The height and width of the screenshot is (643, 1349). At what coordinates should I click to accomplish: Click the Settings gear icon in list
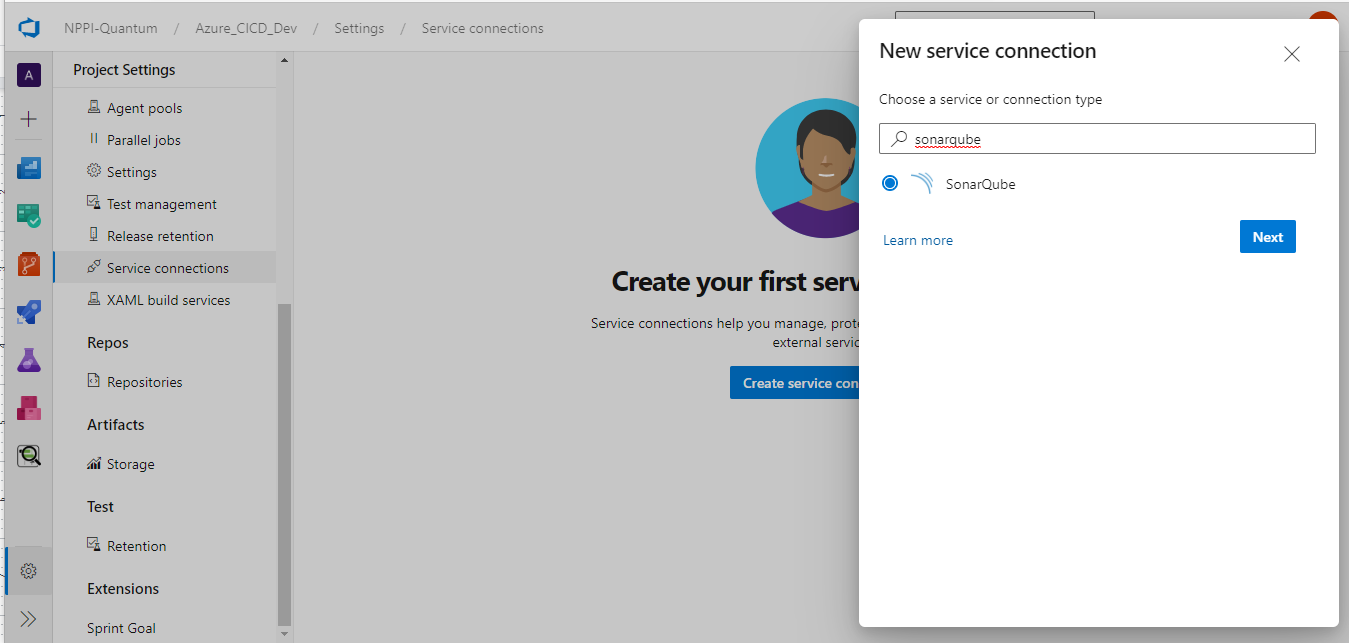94,171
